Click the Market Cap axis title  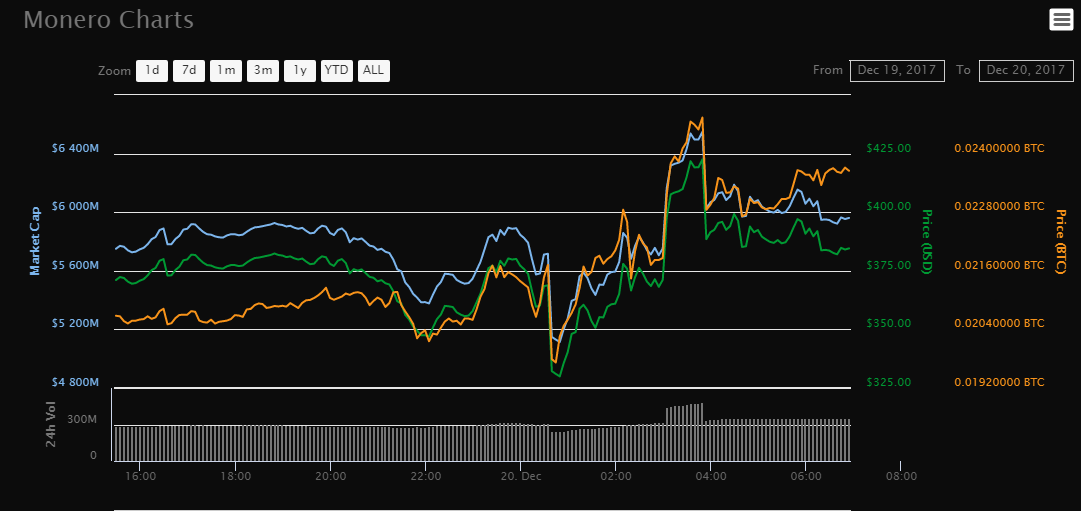(x=34, y=241)
